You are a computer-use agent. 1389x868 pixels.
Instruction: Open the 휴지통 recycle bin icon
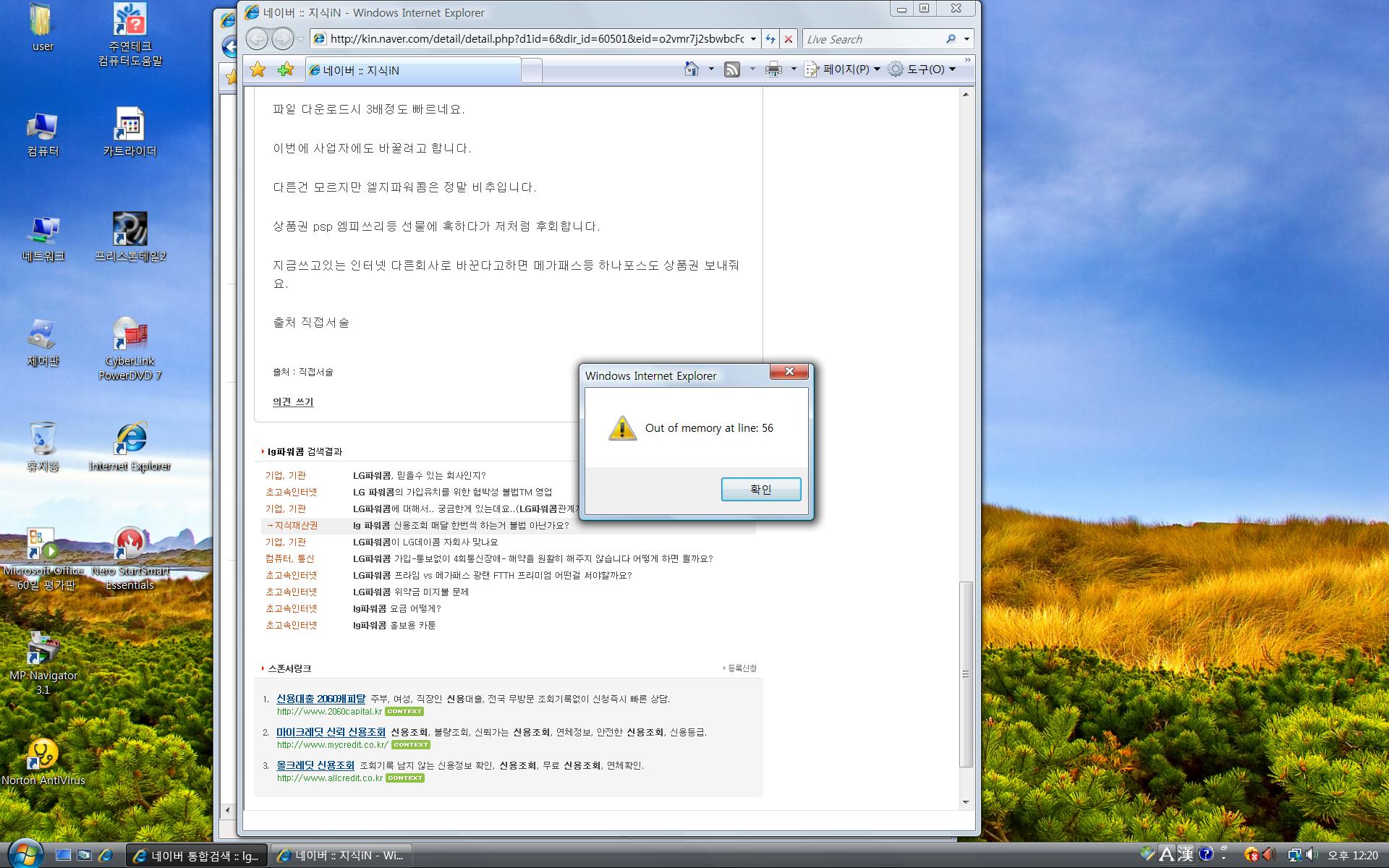(x=43, y=446)
